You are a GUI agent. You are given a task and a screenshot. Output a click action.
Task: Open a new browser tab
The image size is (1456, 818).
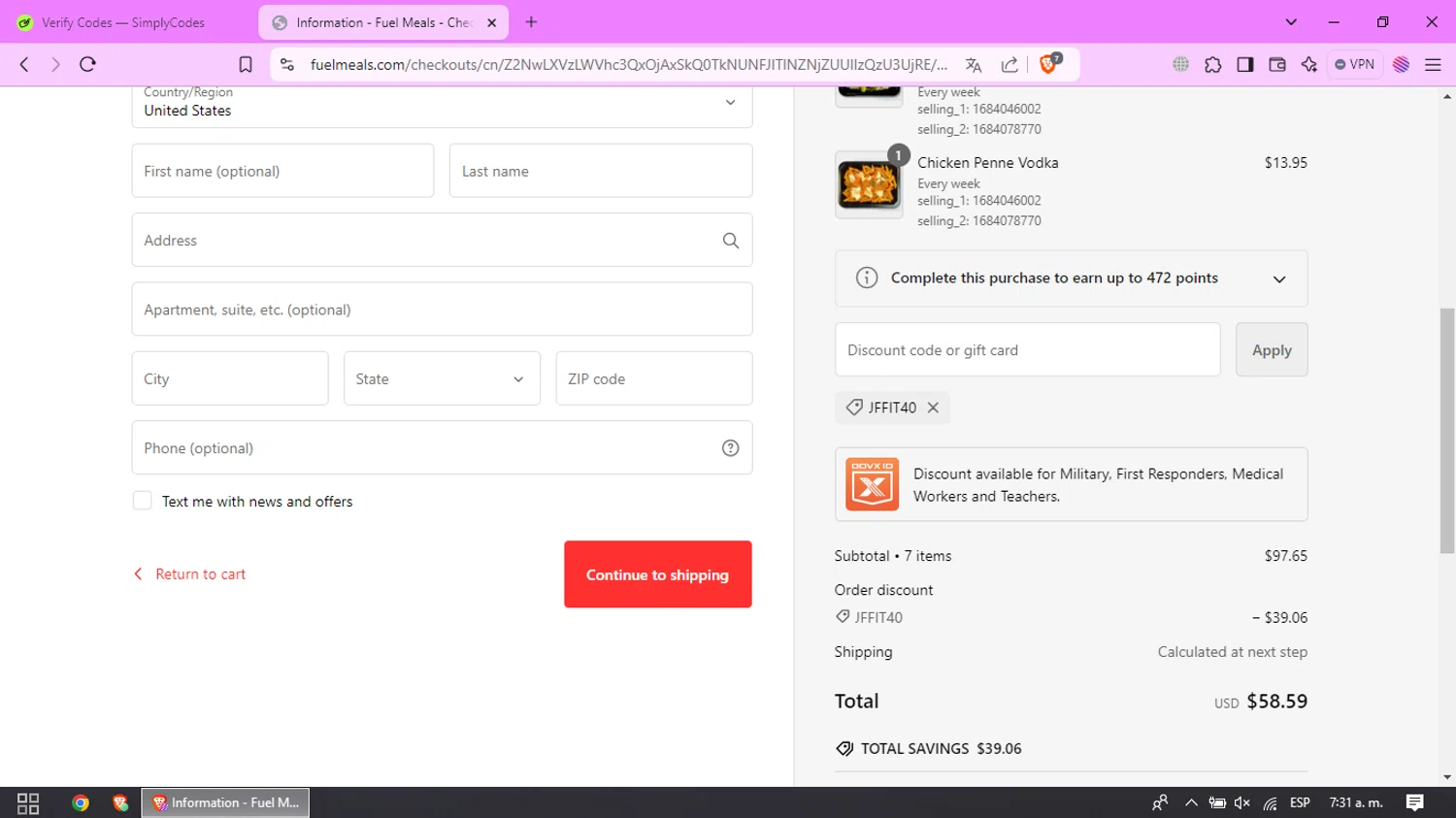531,22
